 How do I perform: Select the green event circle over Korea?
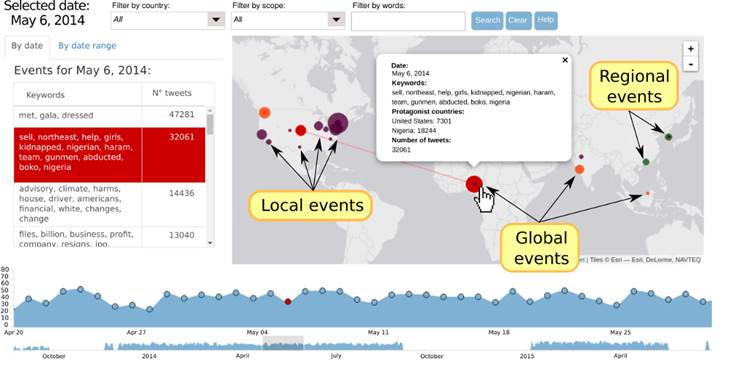pyautogui.click(x=668, y=137)
